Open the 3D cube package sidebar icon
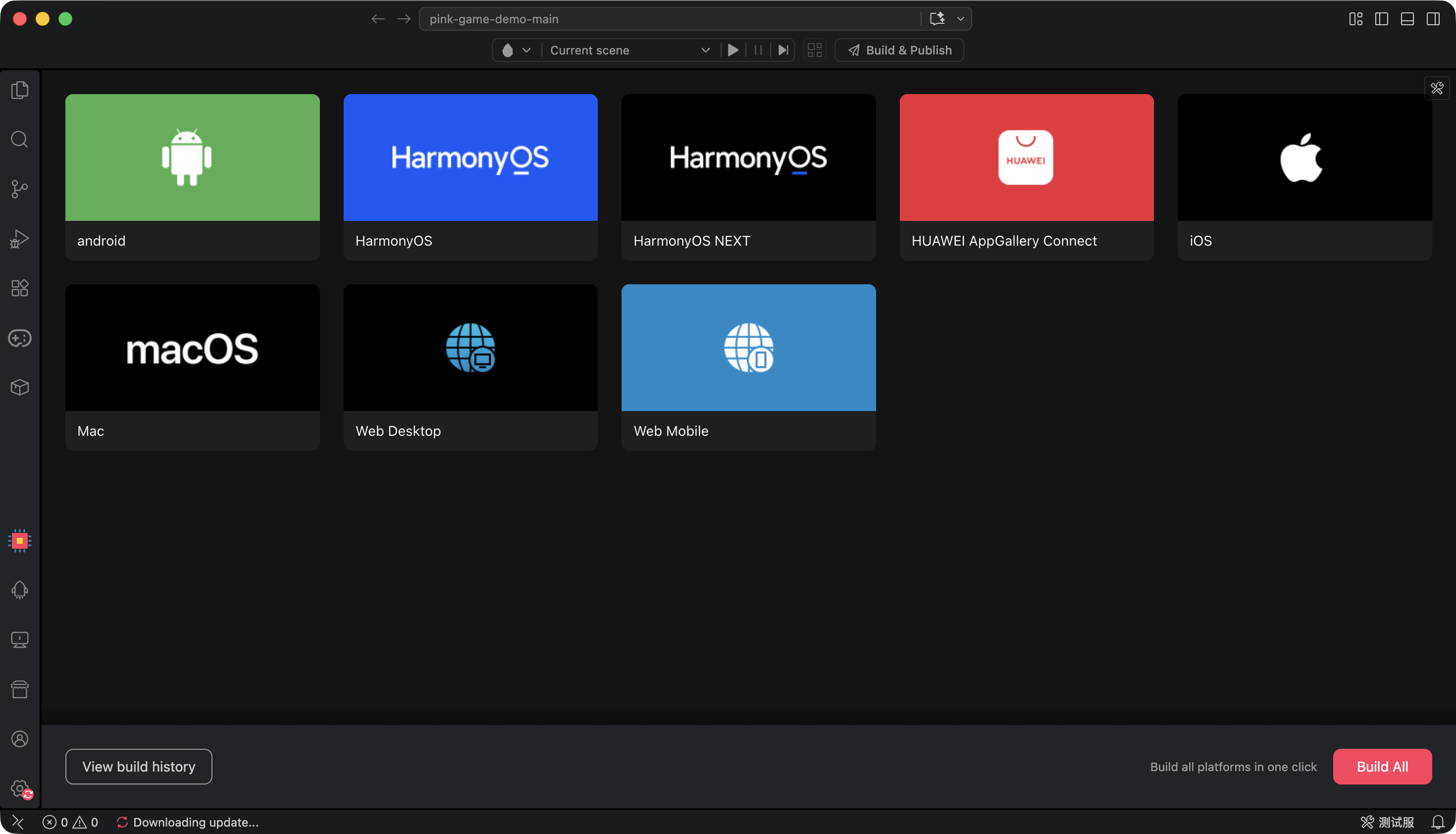 click(19, 388)
